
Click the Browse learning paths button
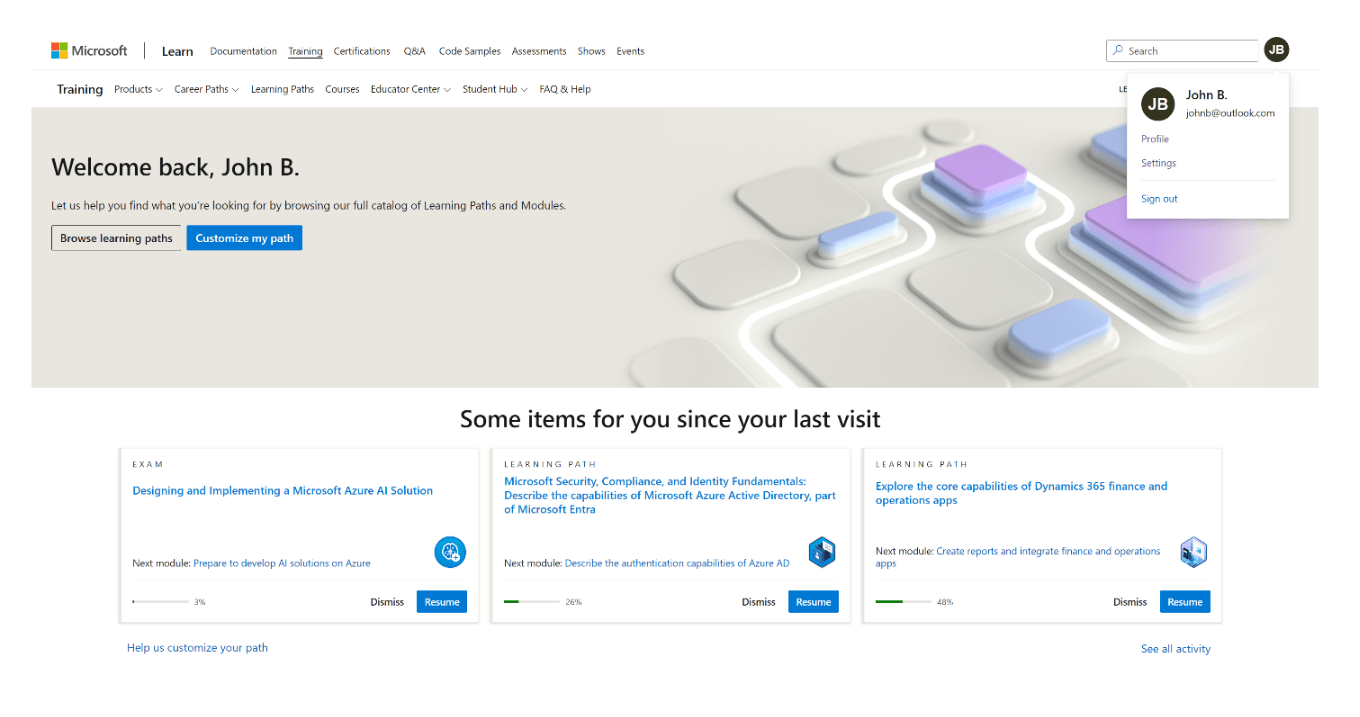click(115, 237)
